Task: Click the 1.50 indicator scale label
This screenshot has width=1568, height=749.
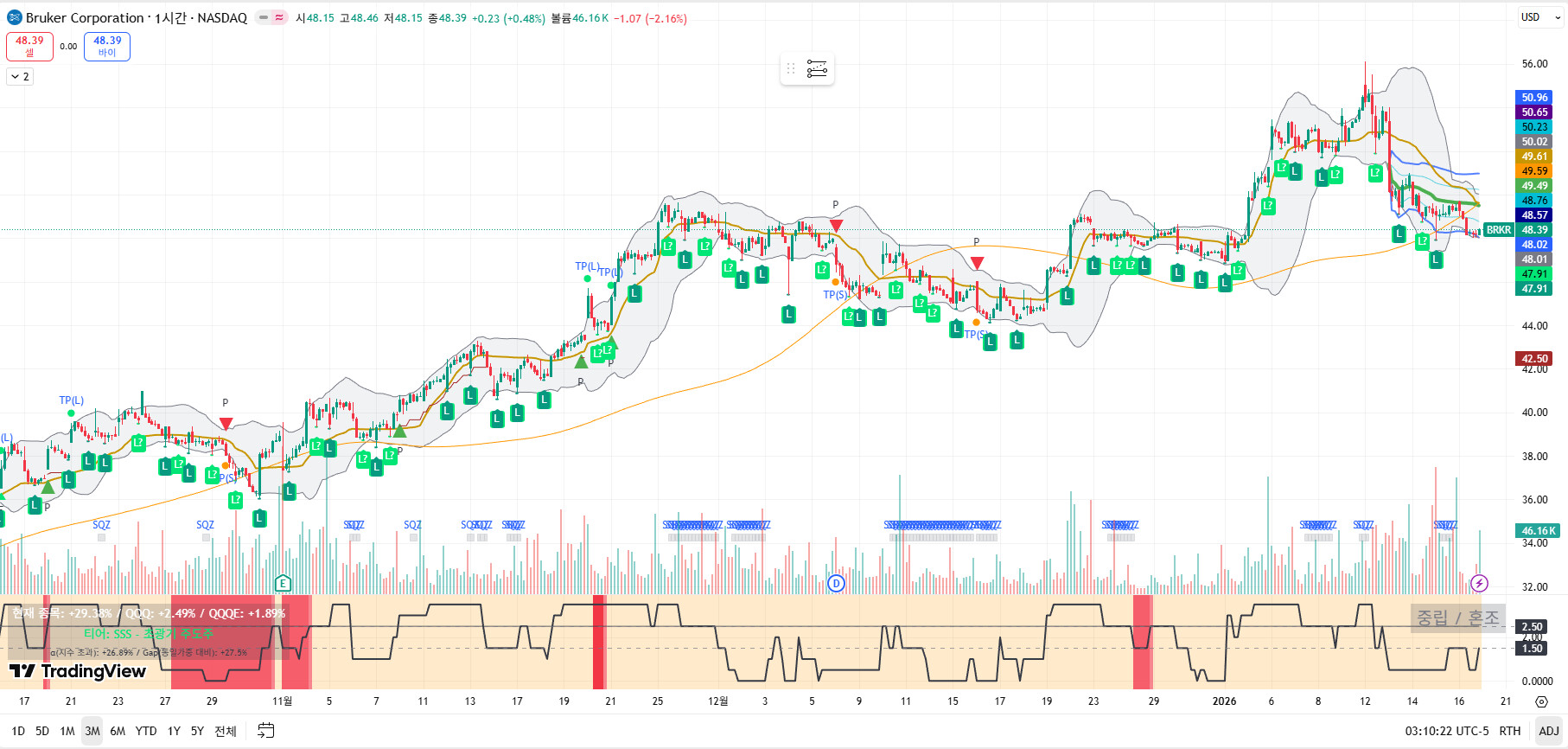Action: tap(1532, 649)
